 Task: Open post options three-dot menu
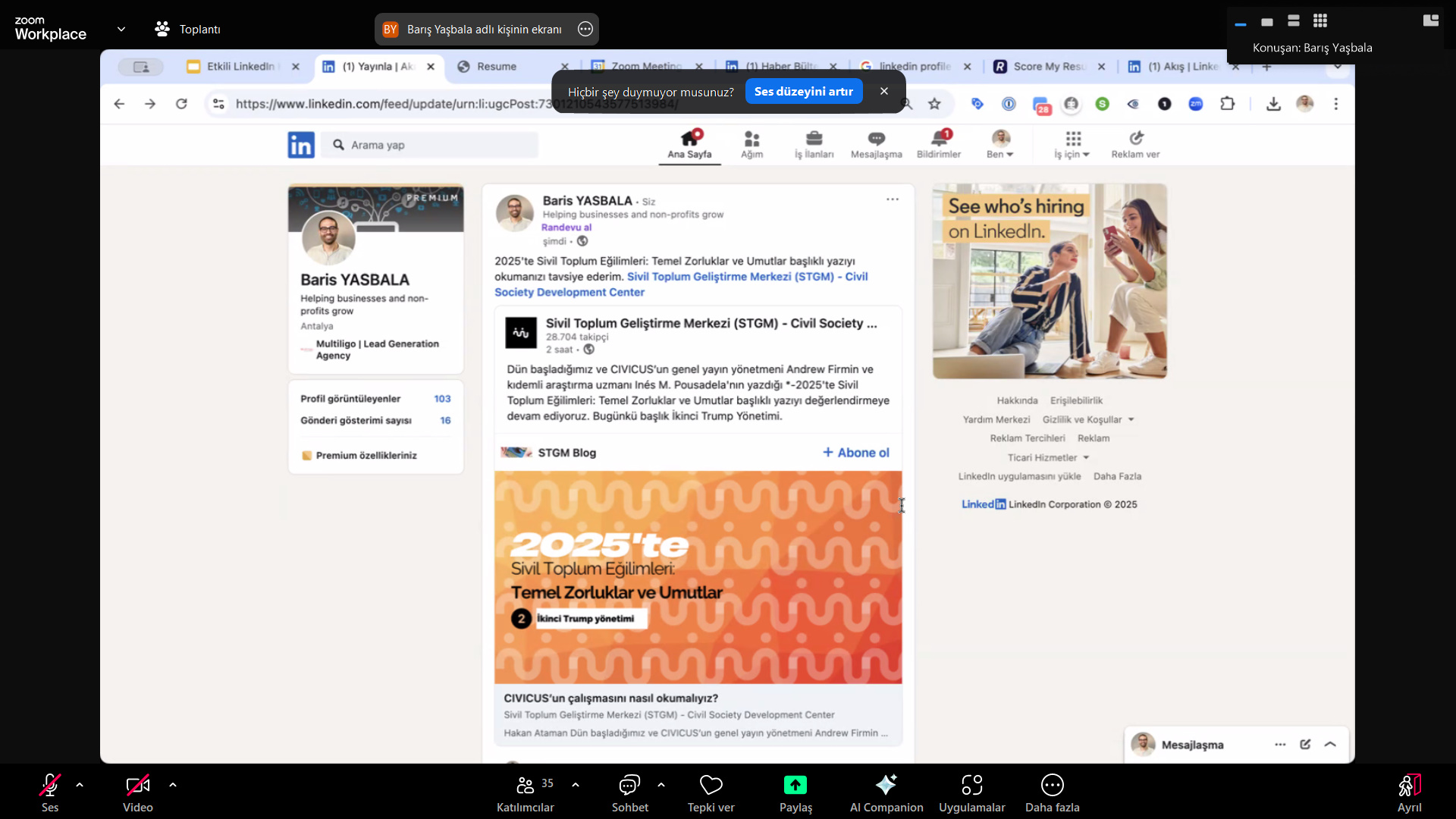(893, 199)
